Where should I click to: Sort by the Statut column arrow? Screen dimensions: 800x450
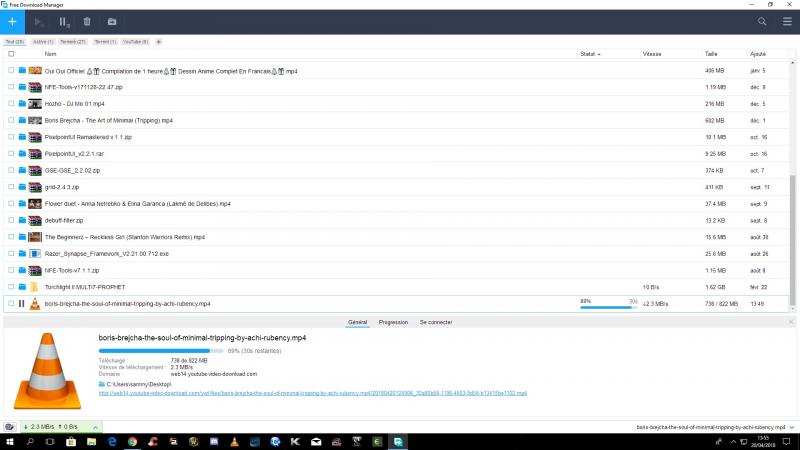tap(600, 54)
